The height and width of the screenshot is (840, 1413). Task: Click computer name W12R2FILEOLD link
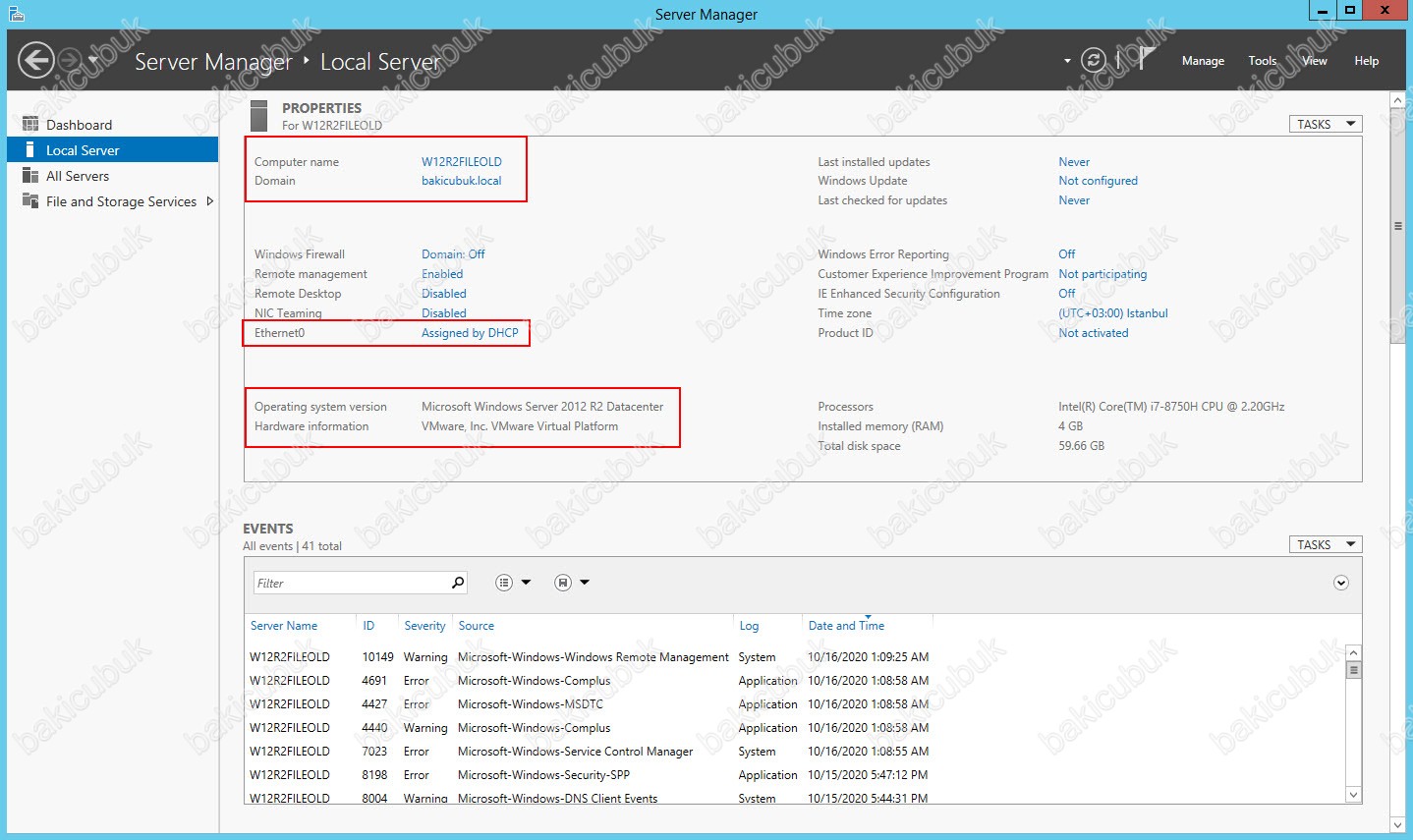(x=461, y=162)
